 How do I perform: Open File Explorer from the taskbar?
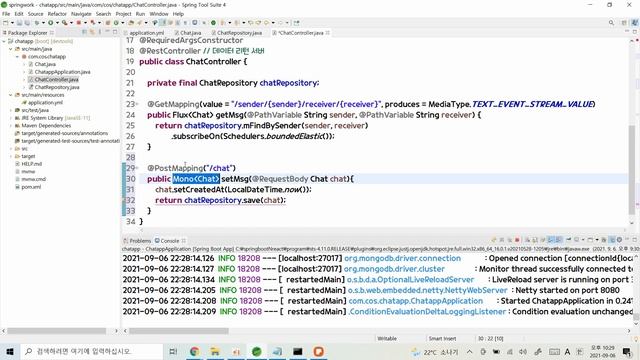click(x=215, y=351)
